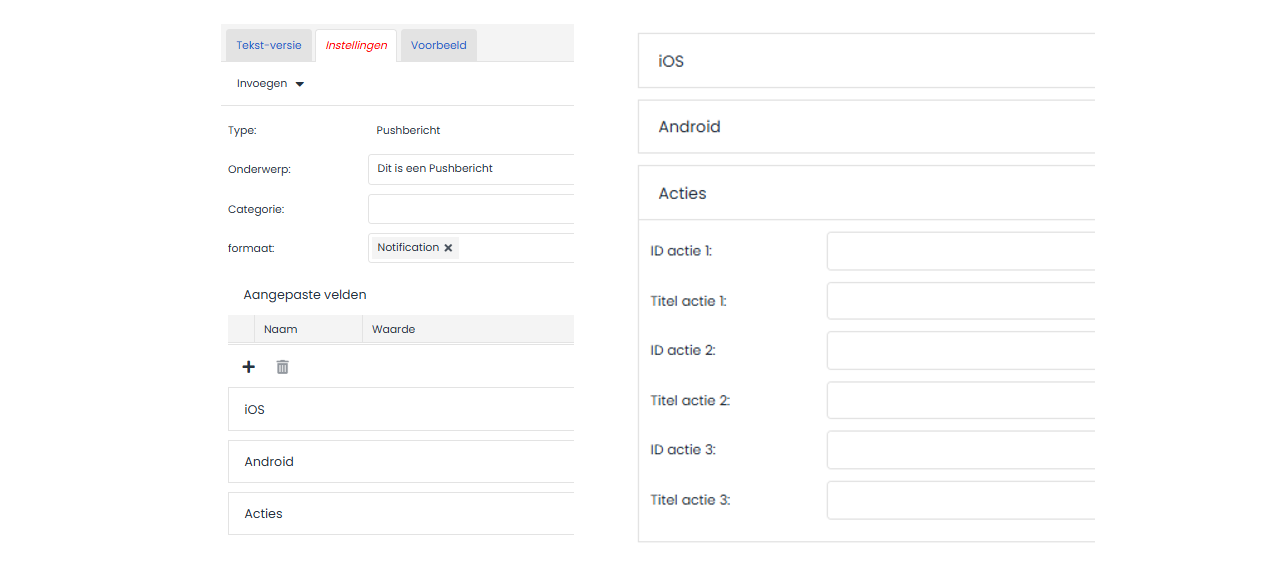Collapse the Acties header in right panel
Image resolution: width=1265 pixels, height=564 pixels.
pos(865,194)
